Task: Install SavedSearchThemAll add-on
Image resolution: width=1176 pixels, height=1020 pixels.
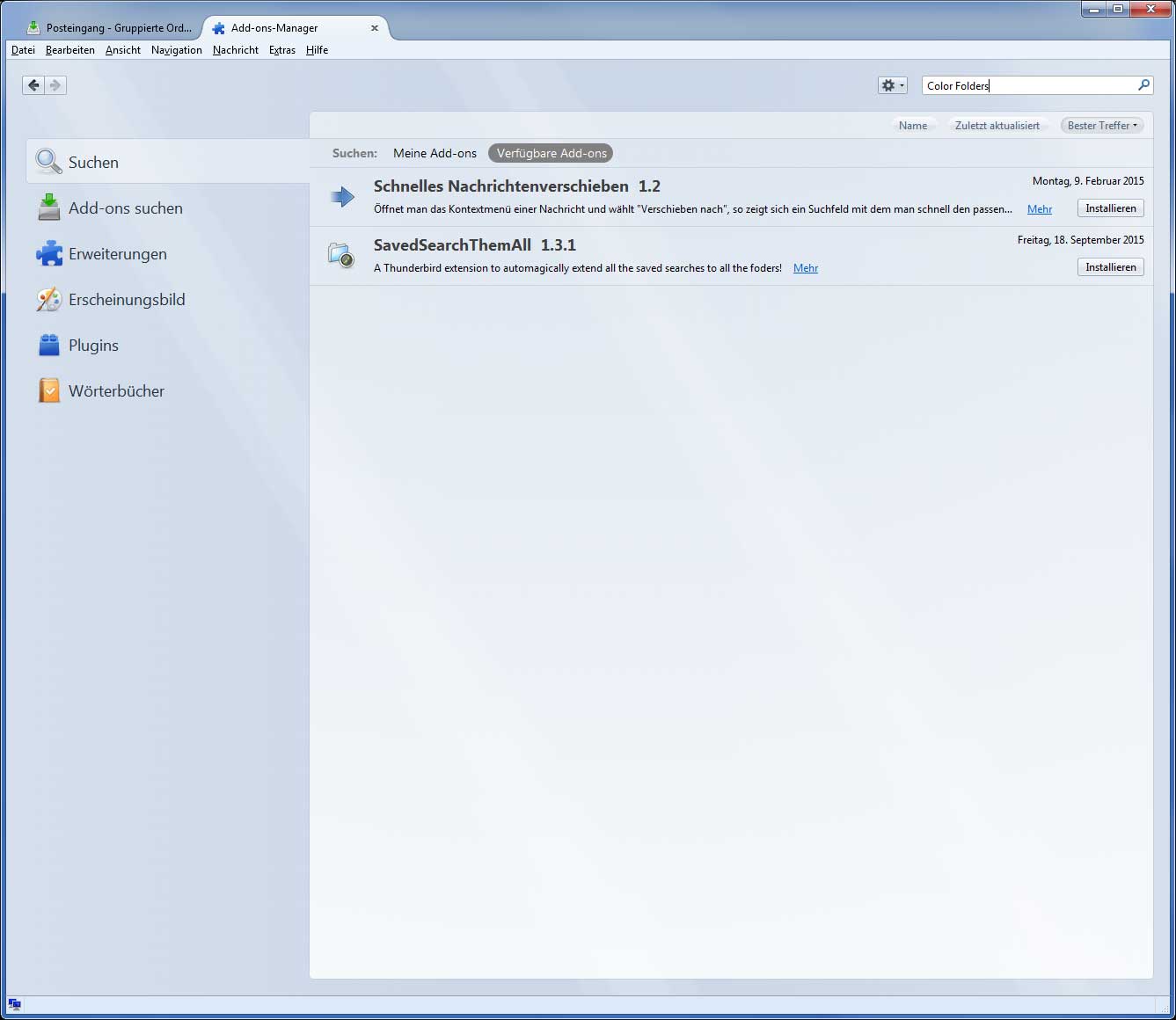Action: pyautogui.click(x=1110, y=267)
